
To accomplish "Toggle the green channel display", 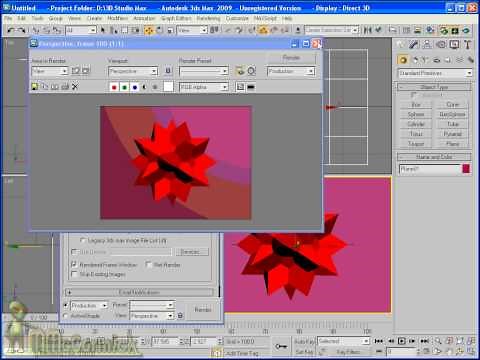I will pos(124,87).
